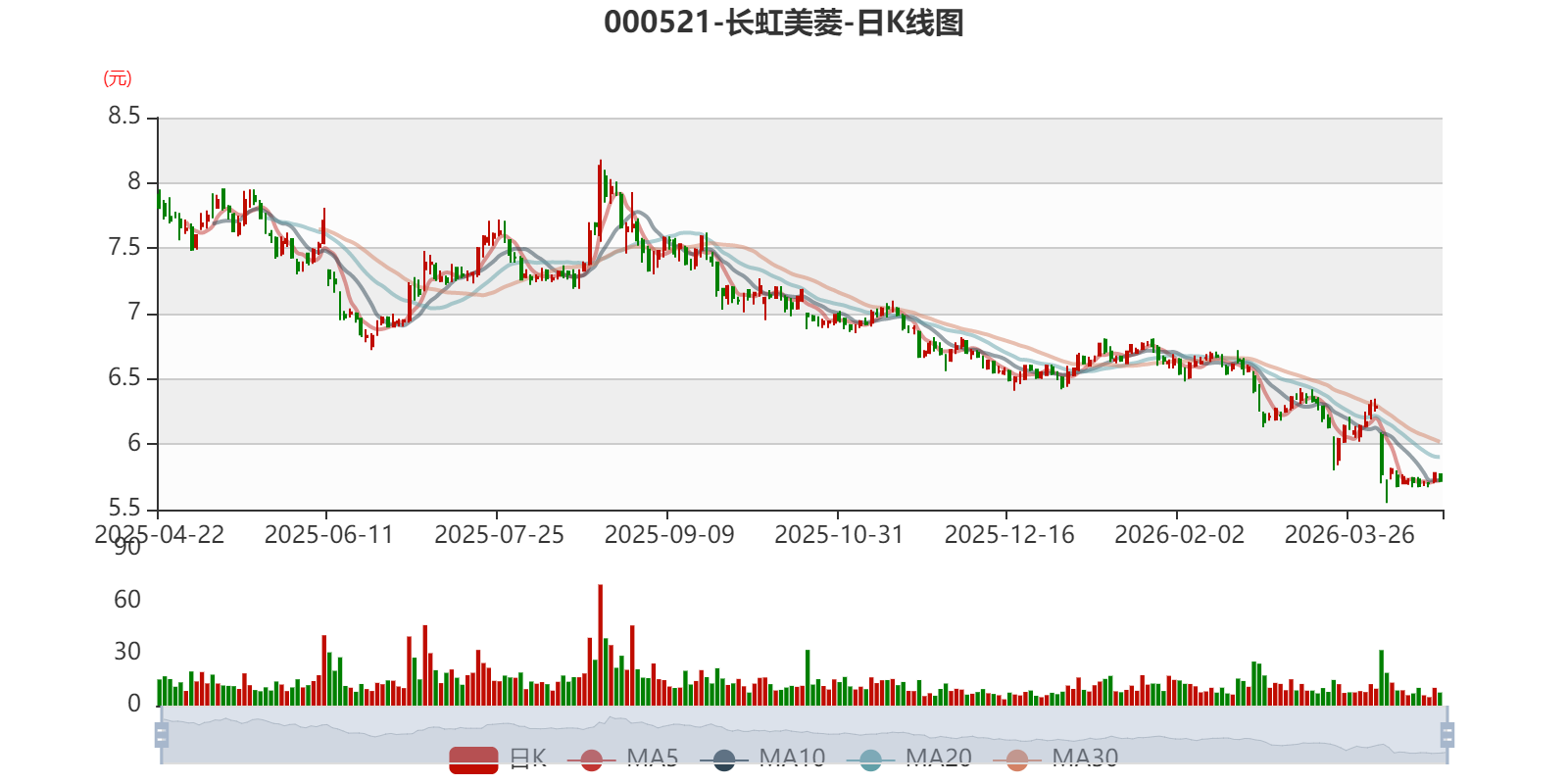Select the 2025-10-31 date label
The width and height of the screenshot is (1568, 784).
point(839,535)
